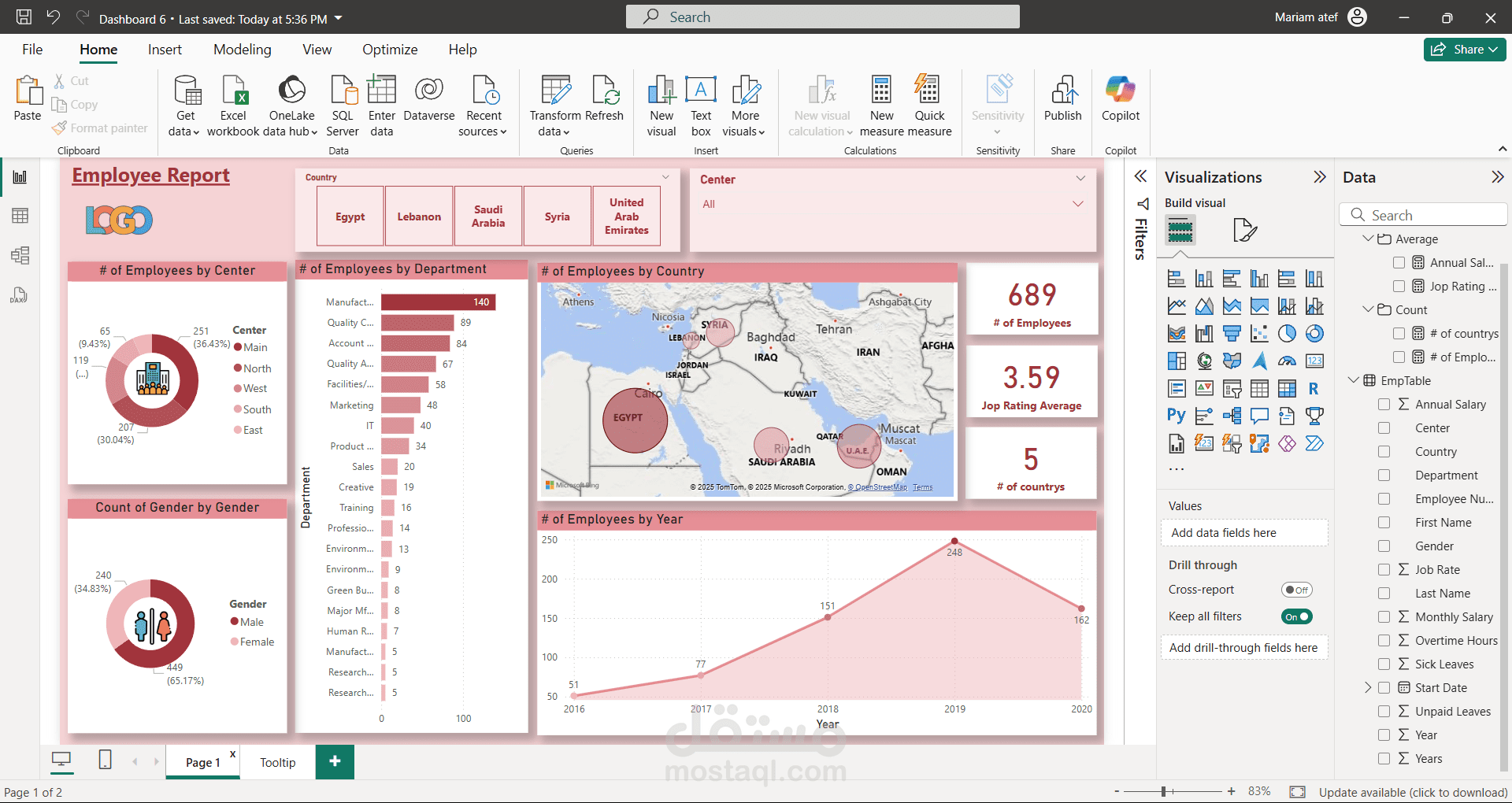Expand the Start Date hierarchy
Viewport: 1512px width, 803px height.
tap(1368, 687)
